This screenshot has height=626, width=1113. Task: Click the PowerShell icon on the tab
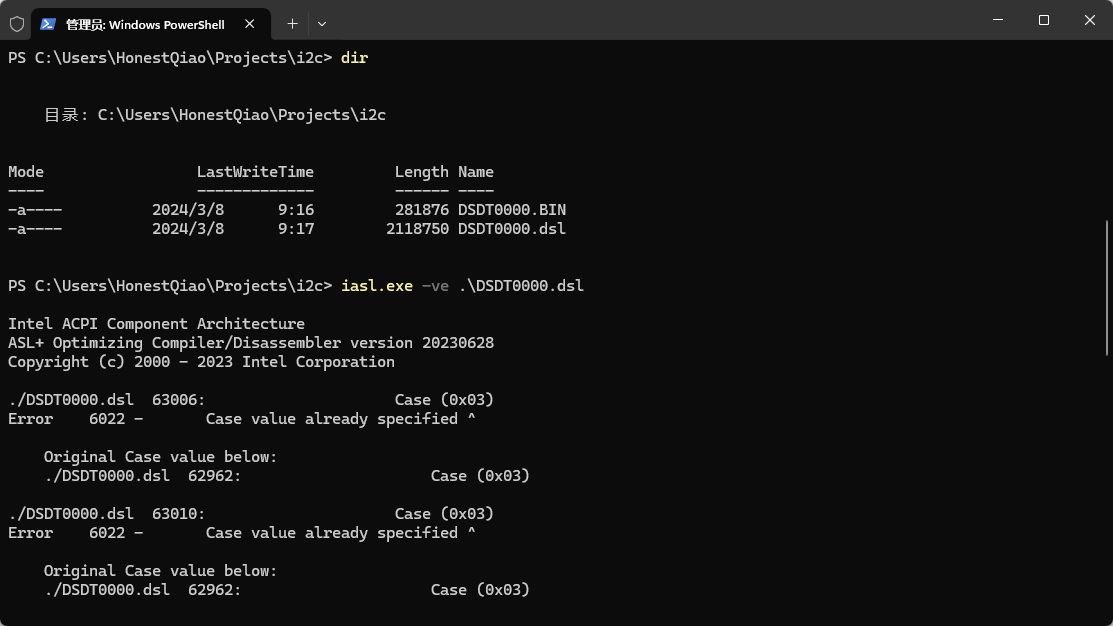pyautogui.click(x=48, y=23)
